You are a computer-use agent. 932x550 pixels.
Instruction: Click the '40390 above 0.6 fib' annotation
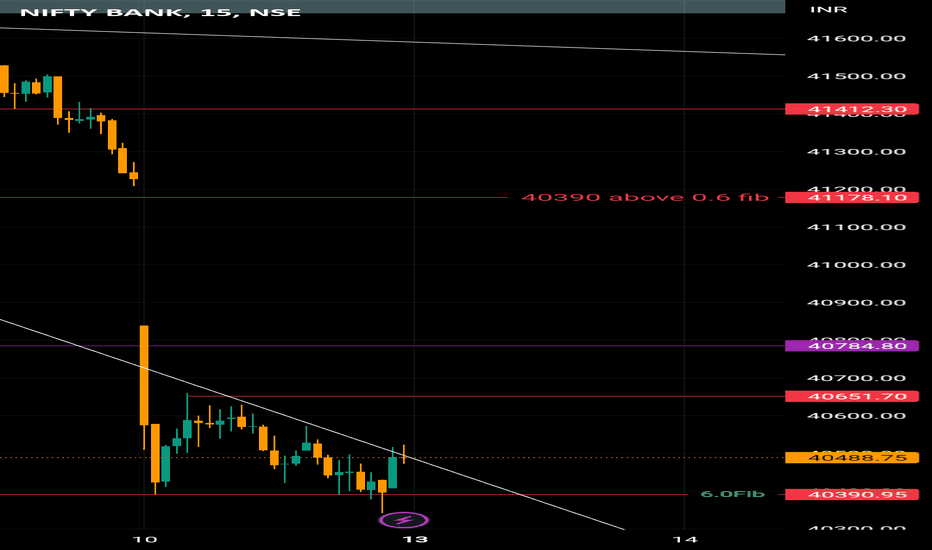(x=645, y=197)
